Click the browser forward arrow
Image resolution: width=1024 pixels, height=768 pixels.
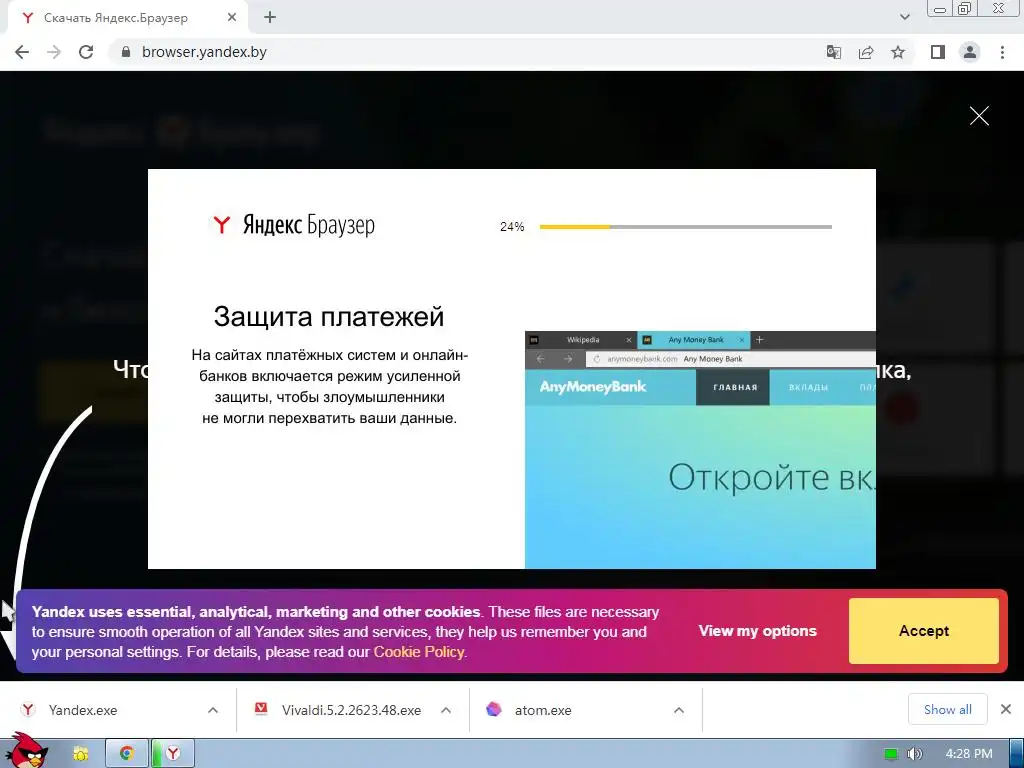tap(54, 52)
